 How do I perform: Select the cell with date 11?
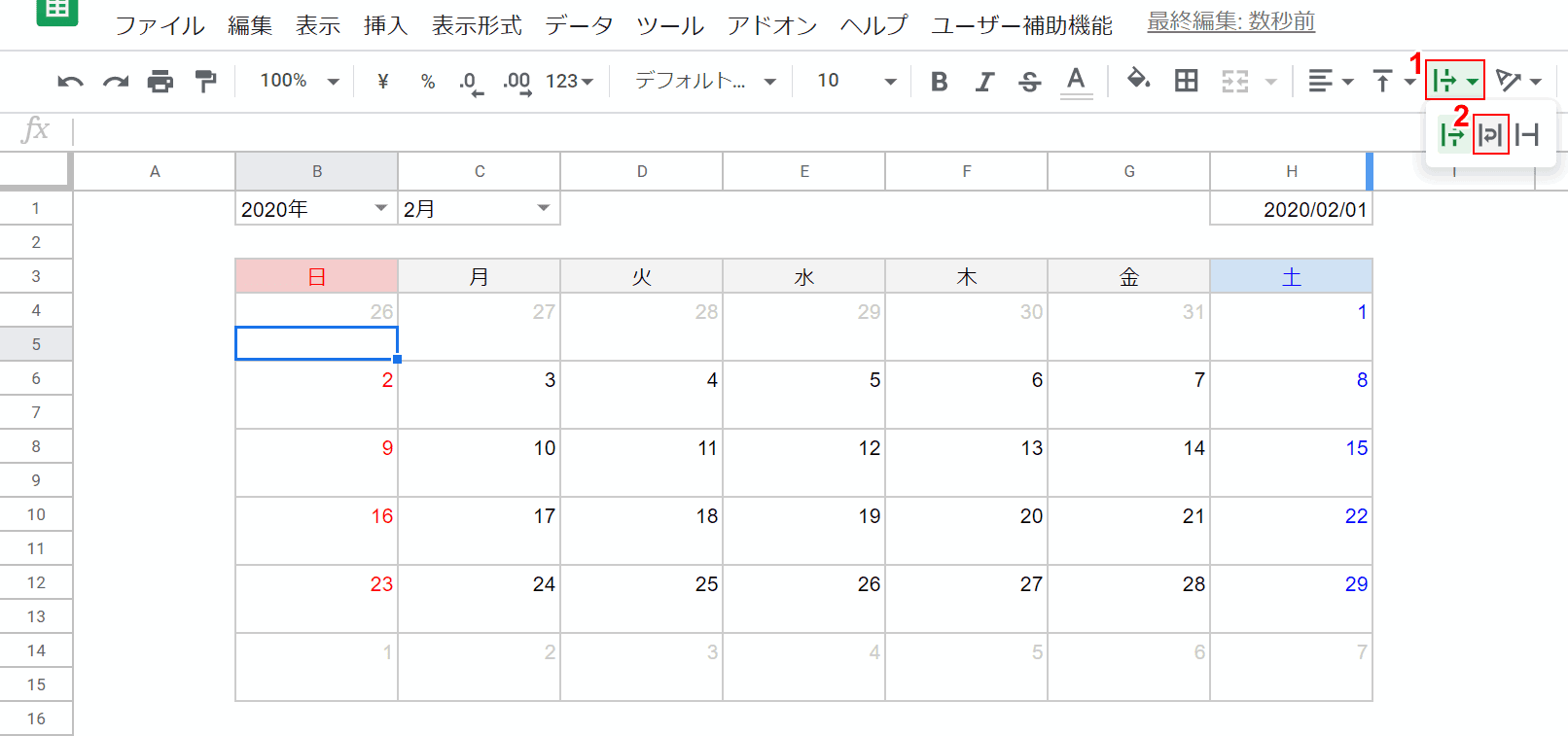click(x=641, y=446)
